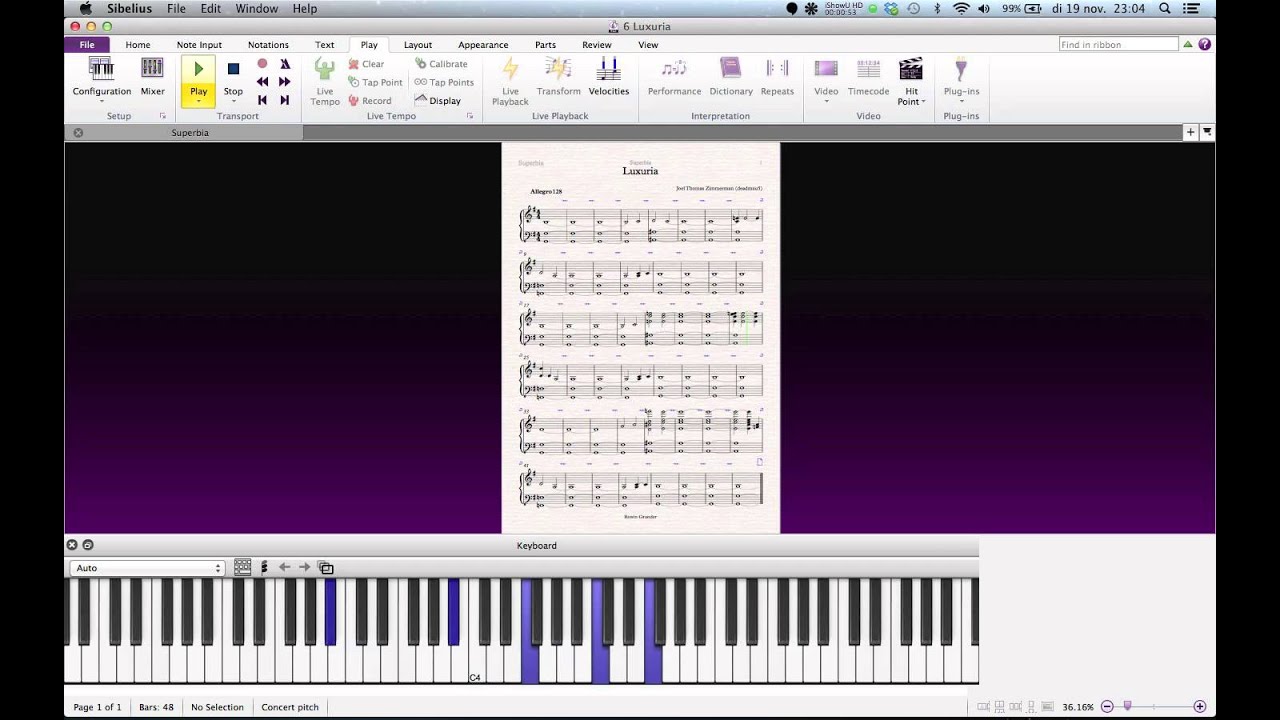Select the Superbia document tab
Viewport: 1280px width, 720px height.
click(x=189, y=132)
